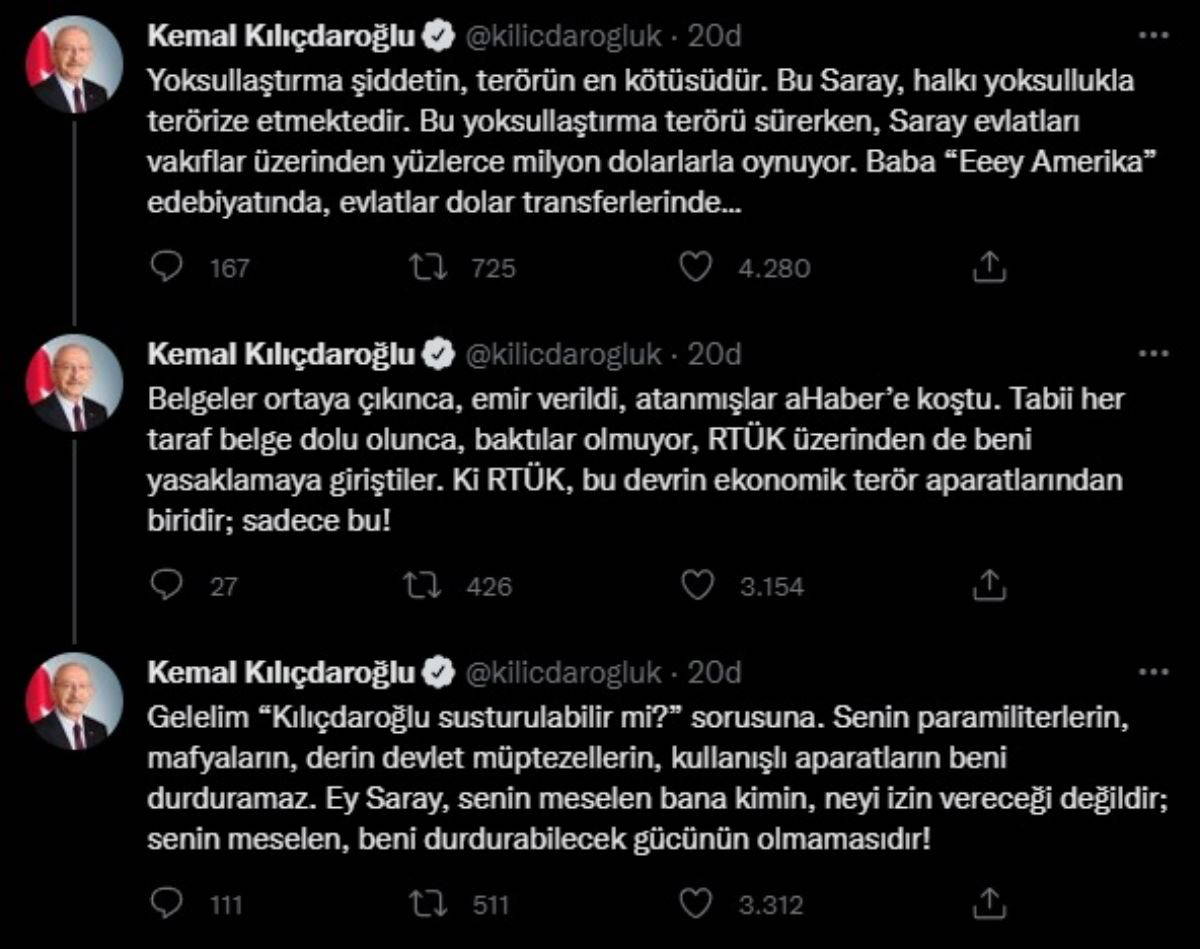
Task: Like the tweet with 3.312 likes
Action: pyautogui.click(x=696, y=904)
